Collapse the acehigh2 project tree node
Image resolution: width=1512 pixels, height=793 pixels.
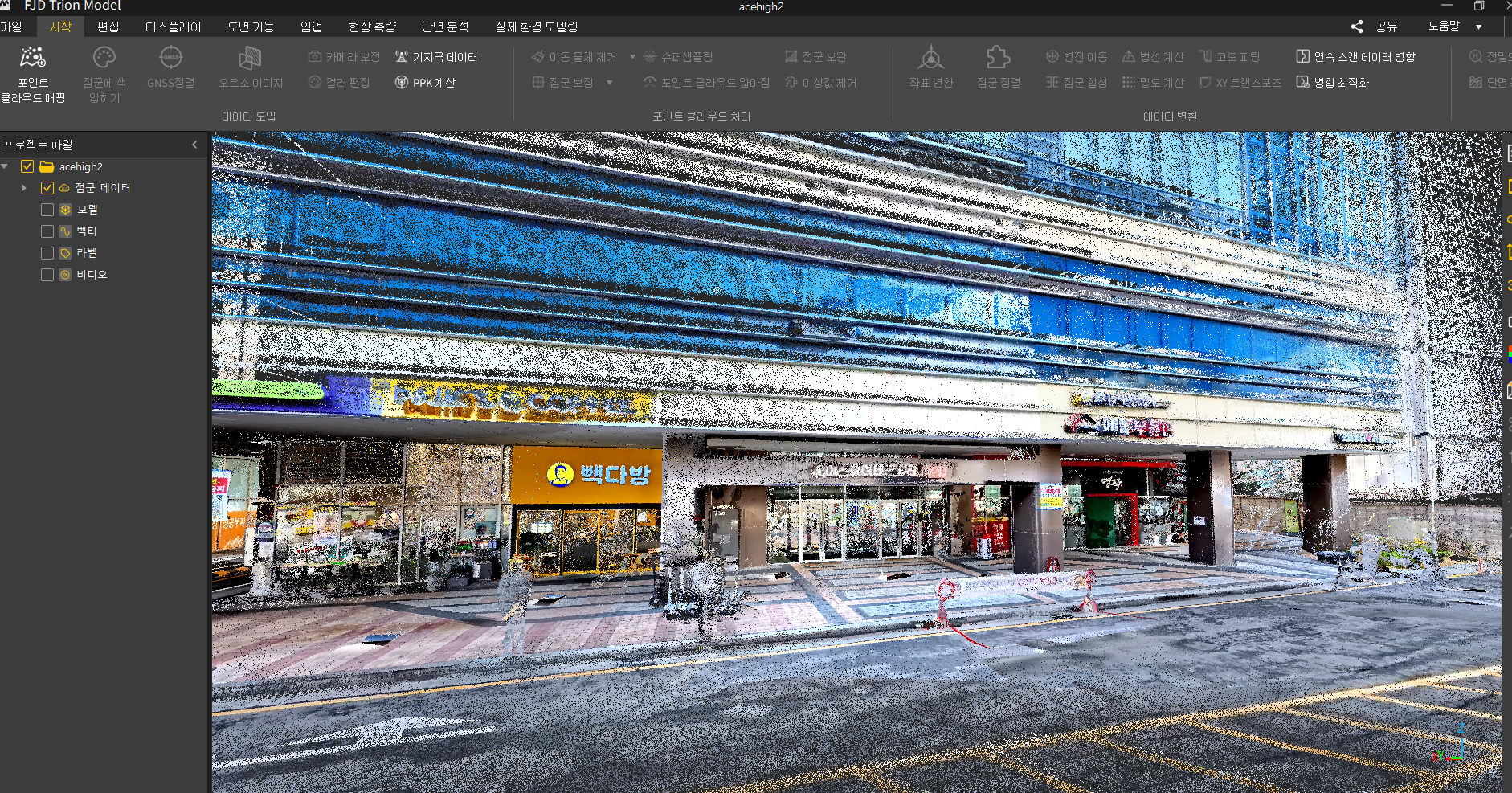click(6, 166)
